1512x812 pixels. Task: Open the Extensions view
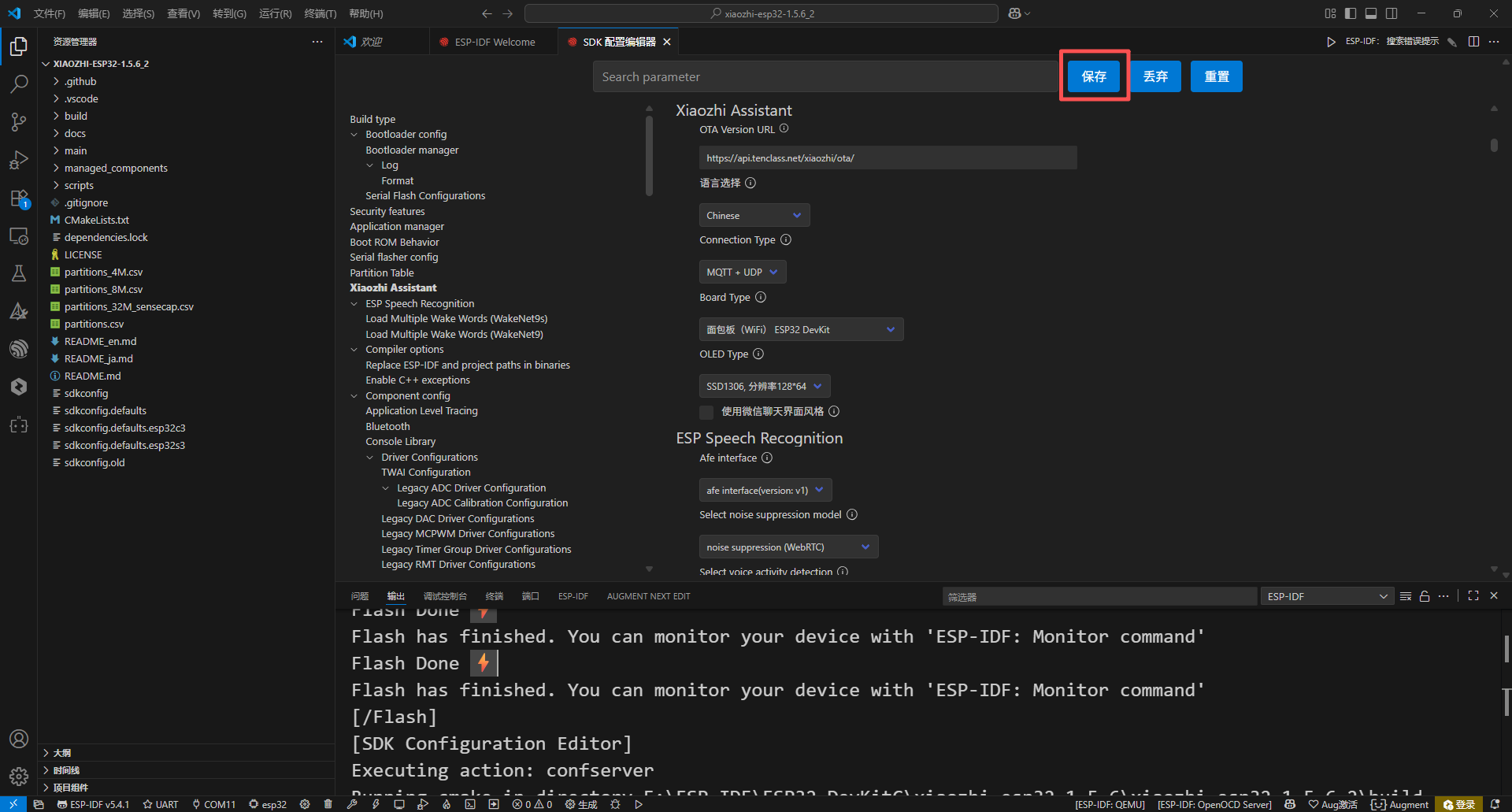coord(19,198)
